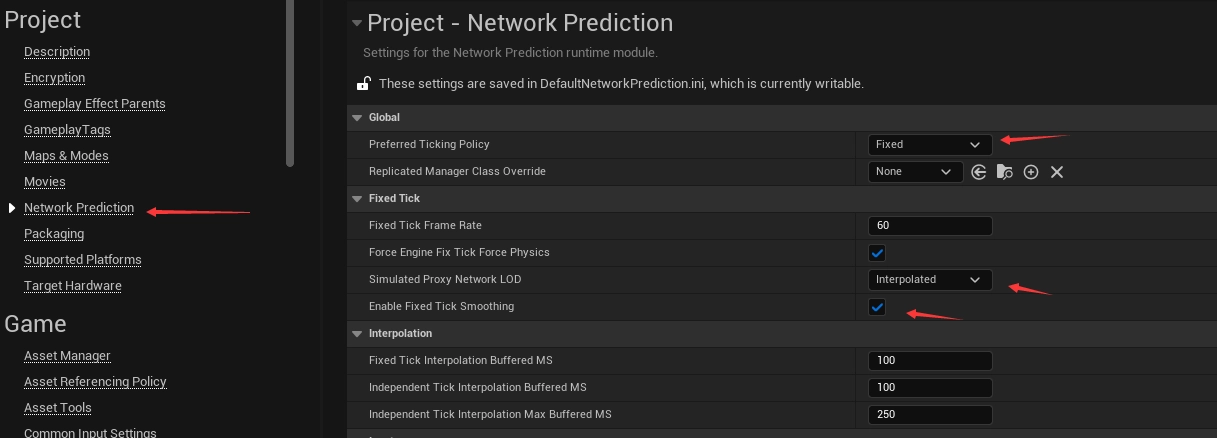Click the unlocked padlock icon
The image size is (1217, 438).
(364, 84)
